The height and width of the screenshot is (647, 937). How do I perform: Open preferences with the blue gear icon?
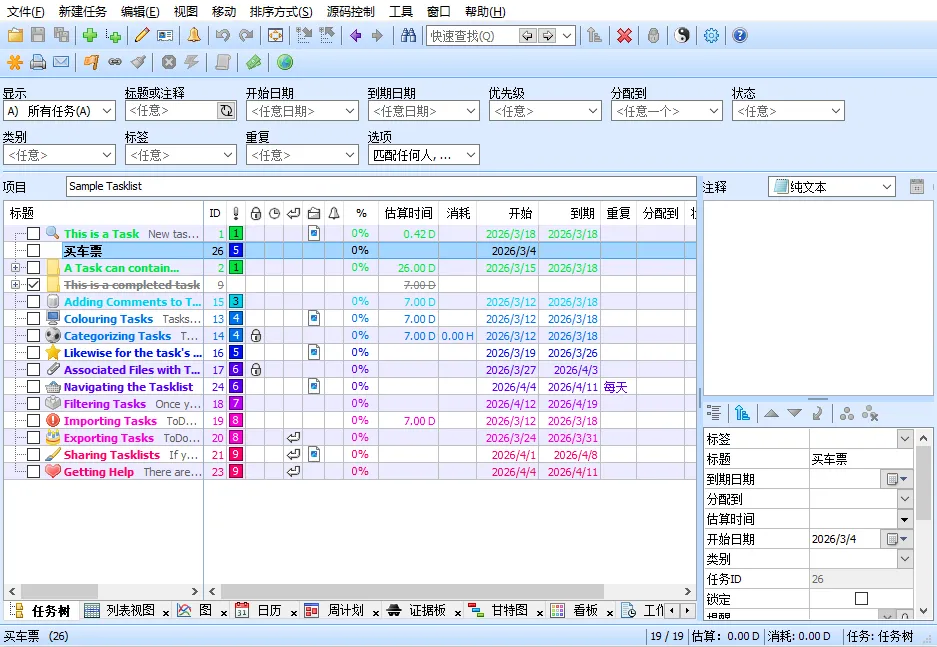(711, 35)
